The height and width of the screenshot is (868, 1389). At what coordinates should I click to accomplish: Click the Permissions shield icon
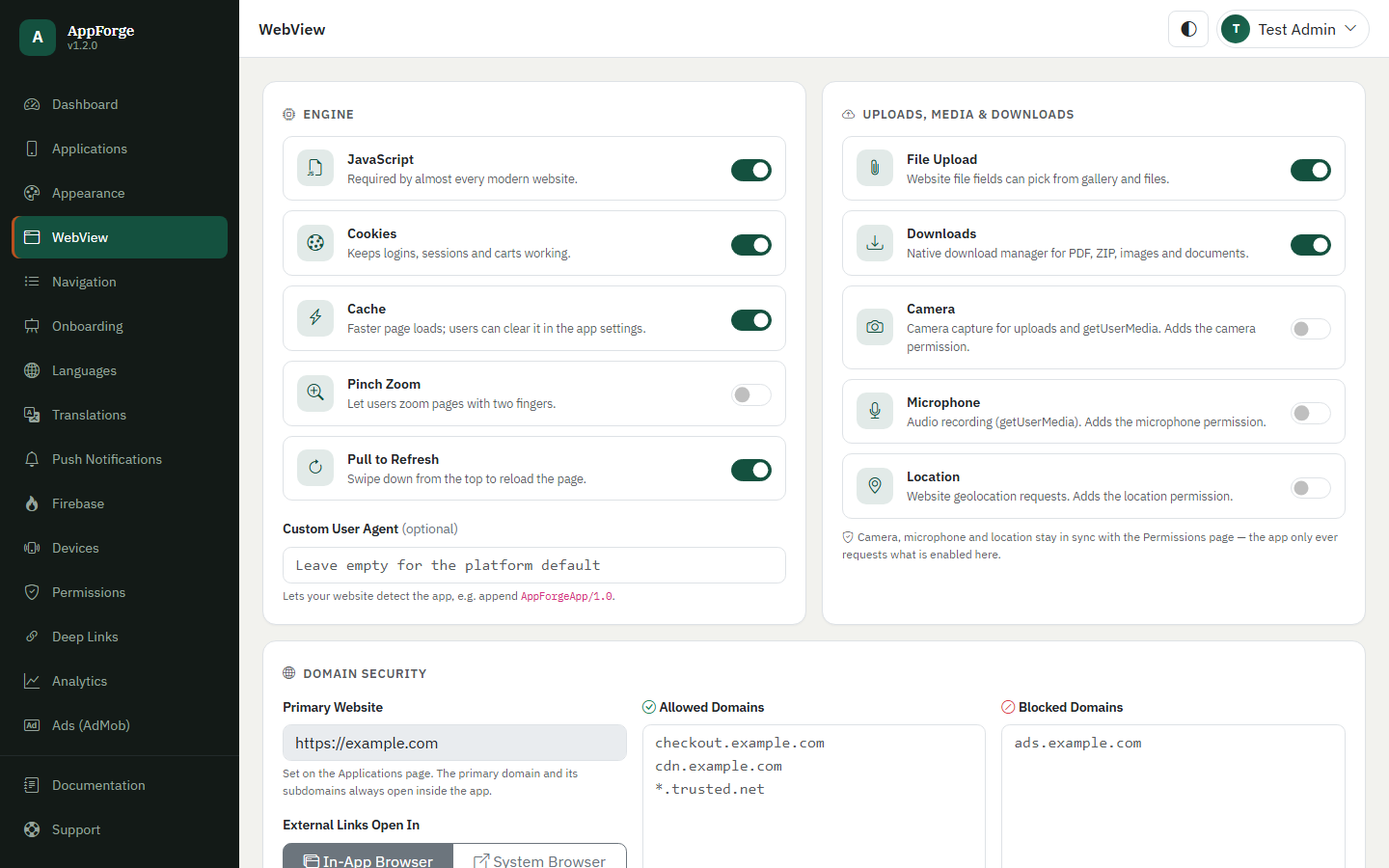coord(32,592)
